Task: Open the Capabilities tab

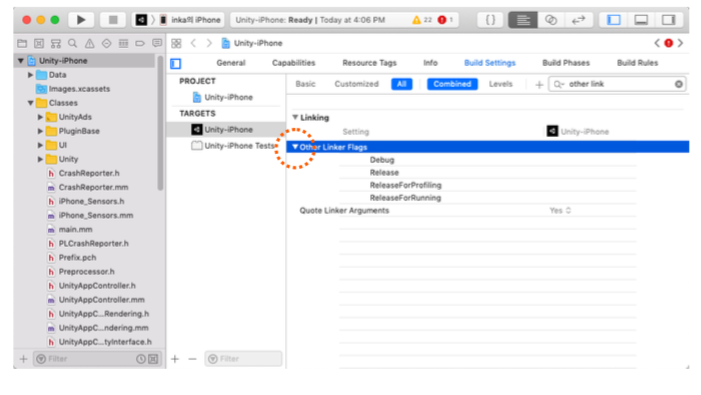Action: click(x=293, y=63)
